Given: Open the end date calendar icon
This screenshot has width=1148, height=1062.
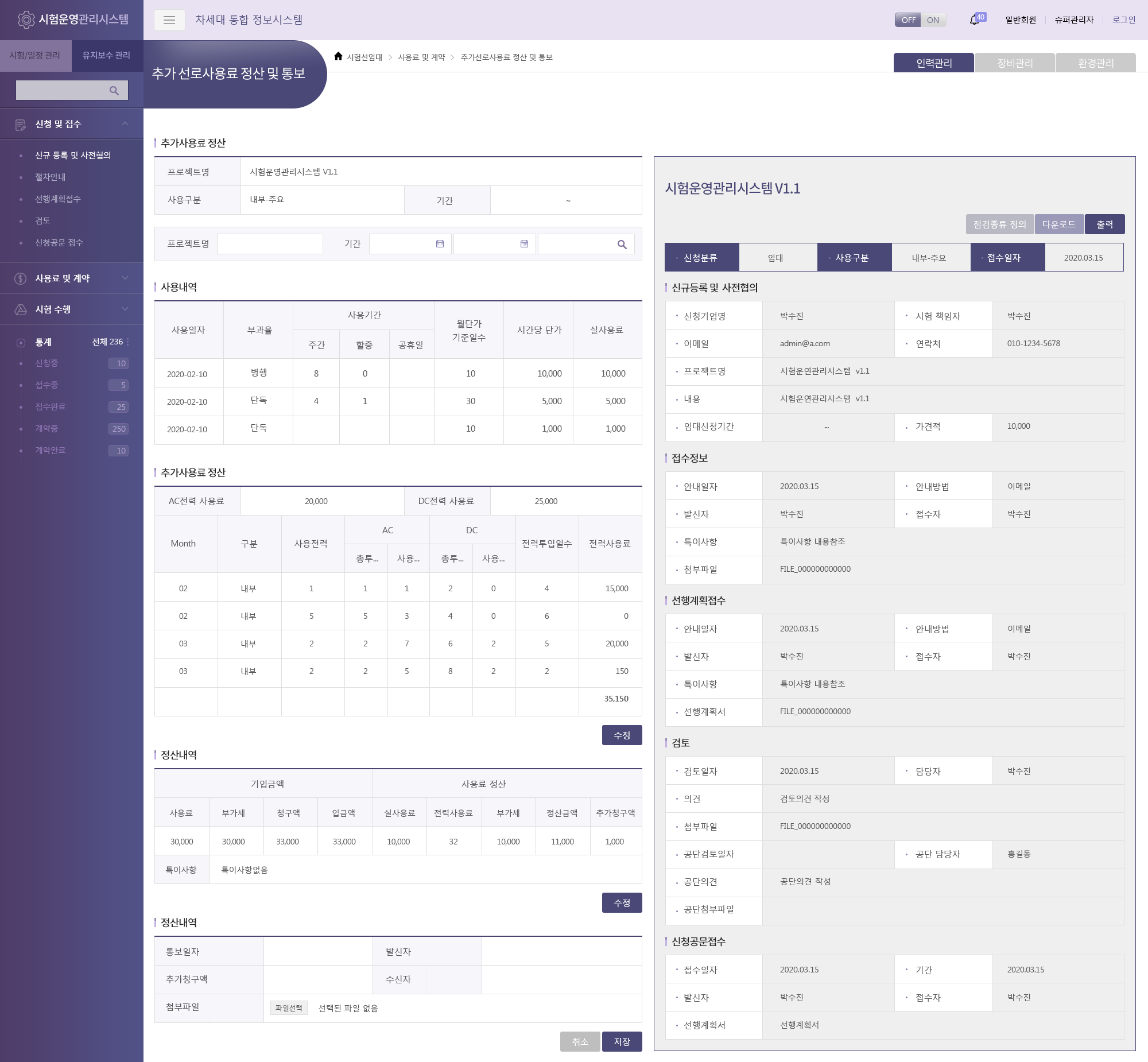Looking at the screenshot, I should click(524, 243).
